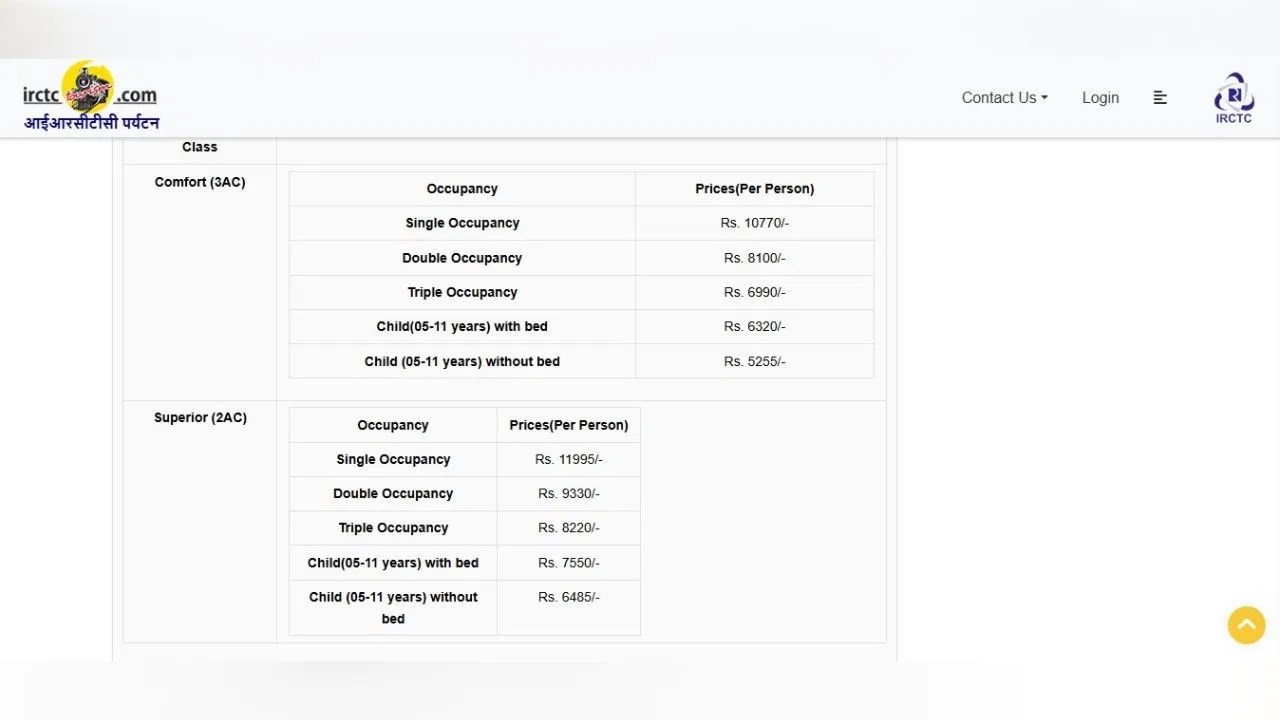
Task: Click the Hindi tourism text under logo
Action: point(92,123)
